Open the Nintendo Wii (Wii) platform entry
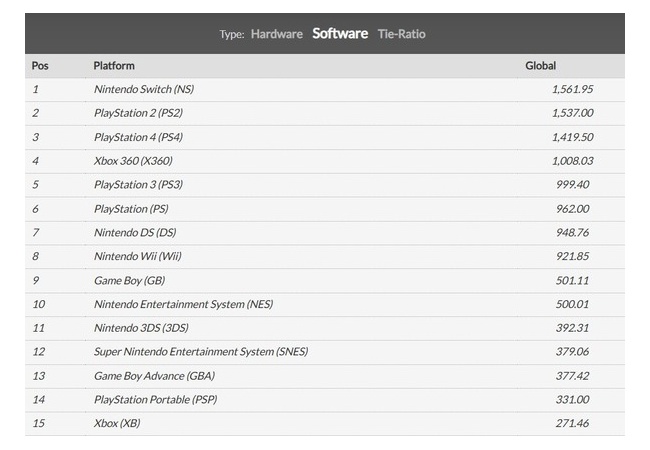650x450 pixels. (138, 256)
